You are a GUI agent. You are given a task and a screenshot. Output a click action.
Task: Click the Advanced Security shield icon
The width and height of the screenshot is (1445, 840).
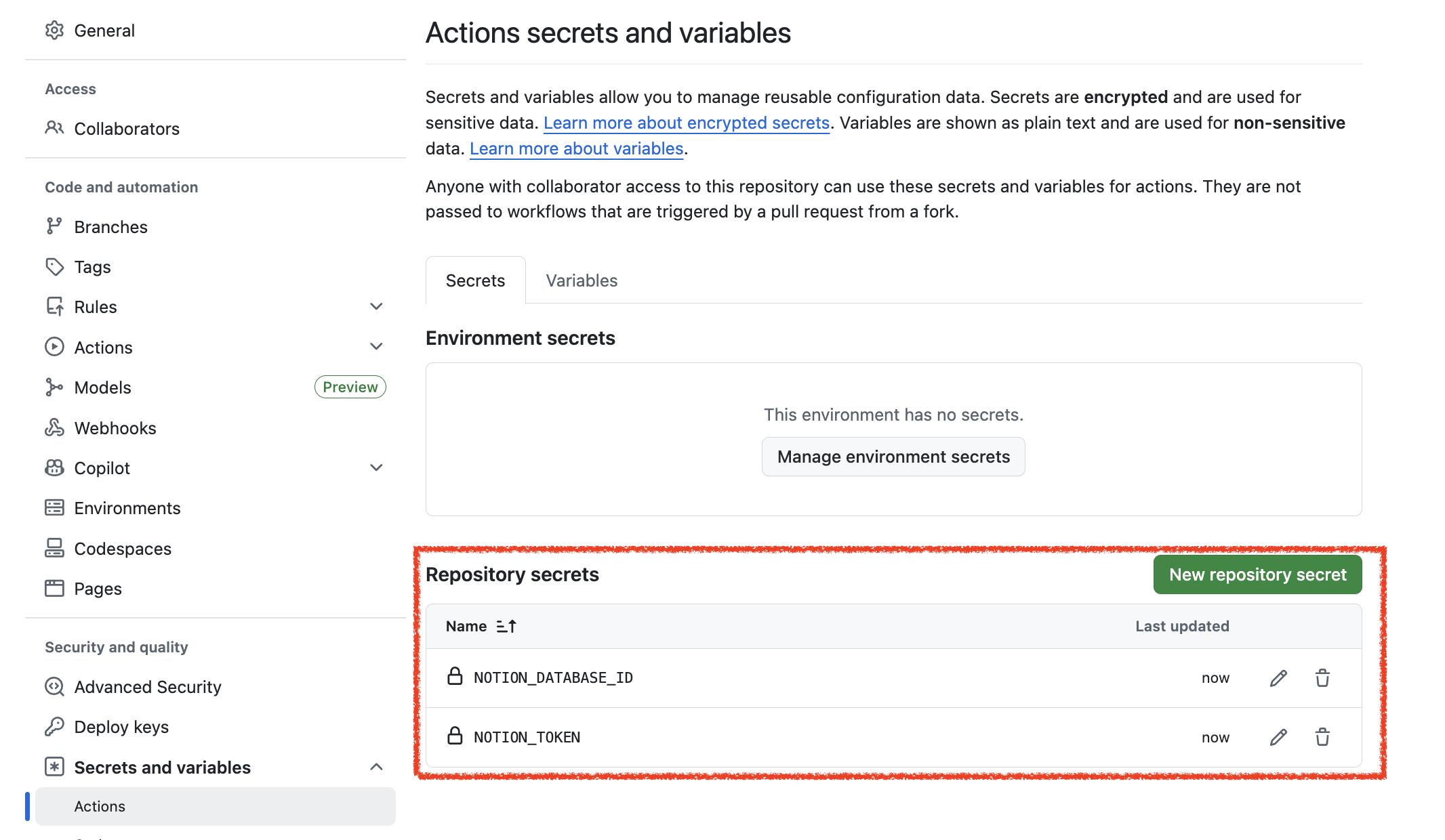point(54,686)
